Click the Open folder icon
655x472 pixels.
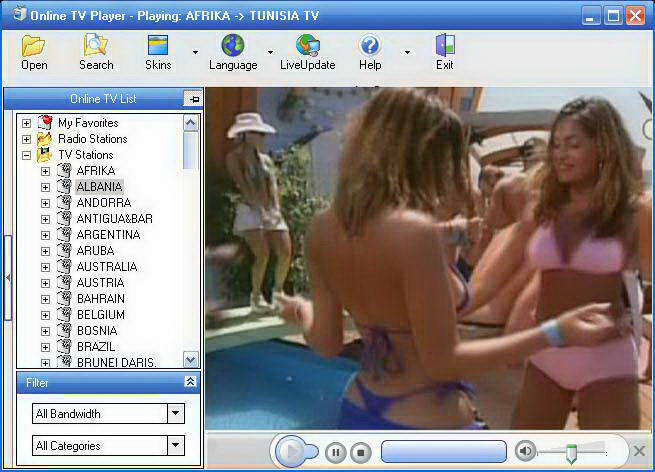click(34, 46)
